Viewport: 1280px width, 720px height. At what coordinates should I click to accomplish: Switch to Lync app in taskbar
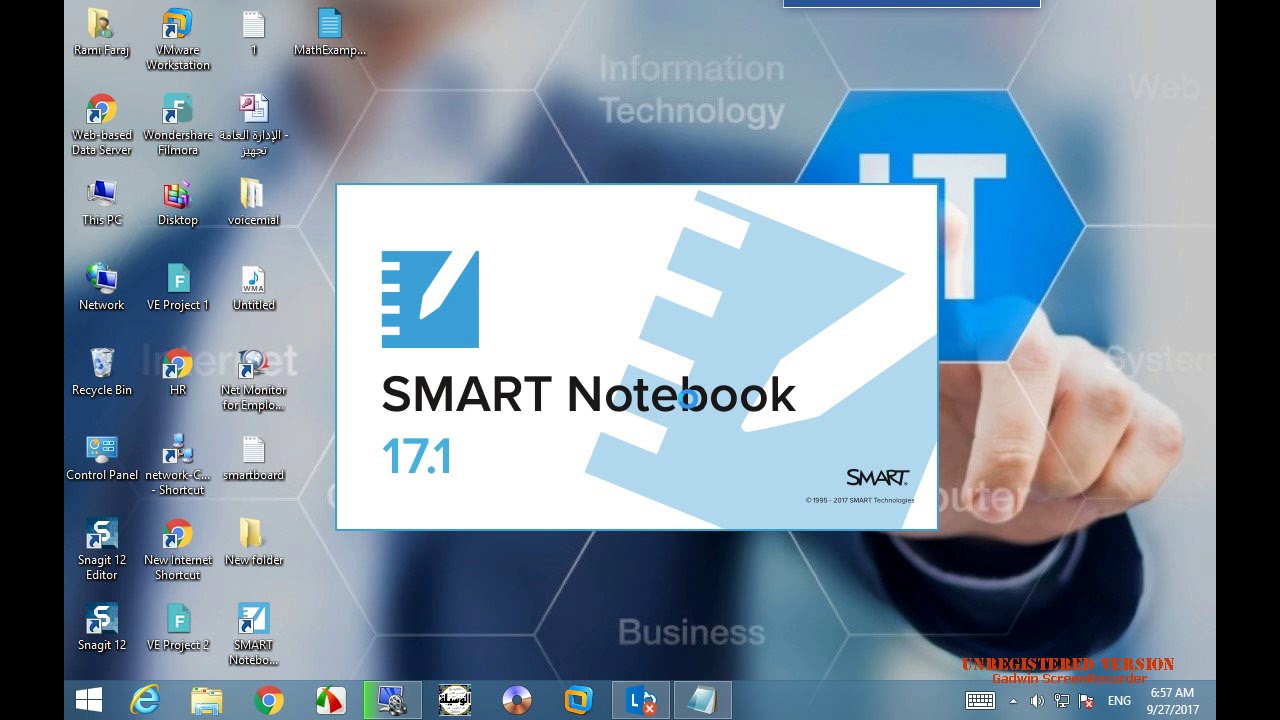pos(641,701)
